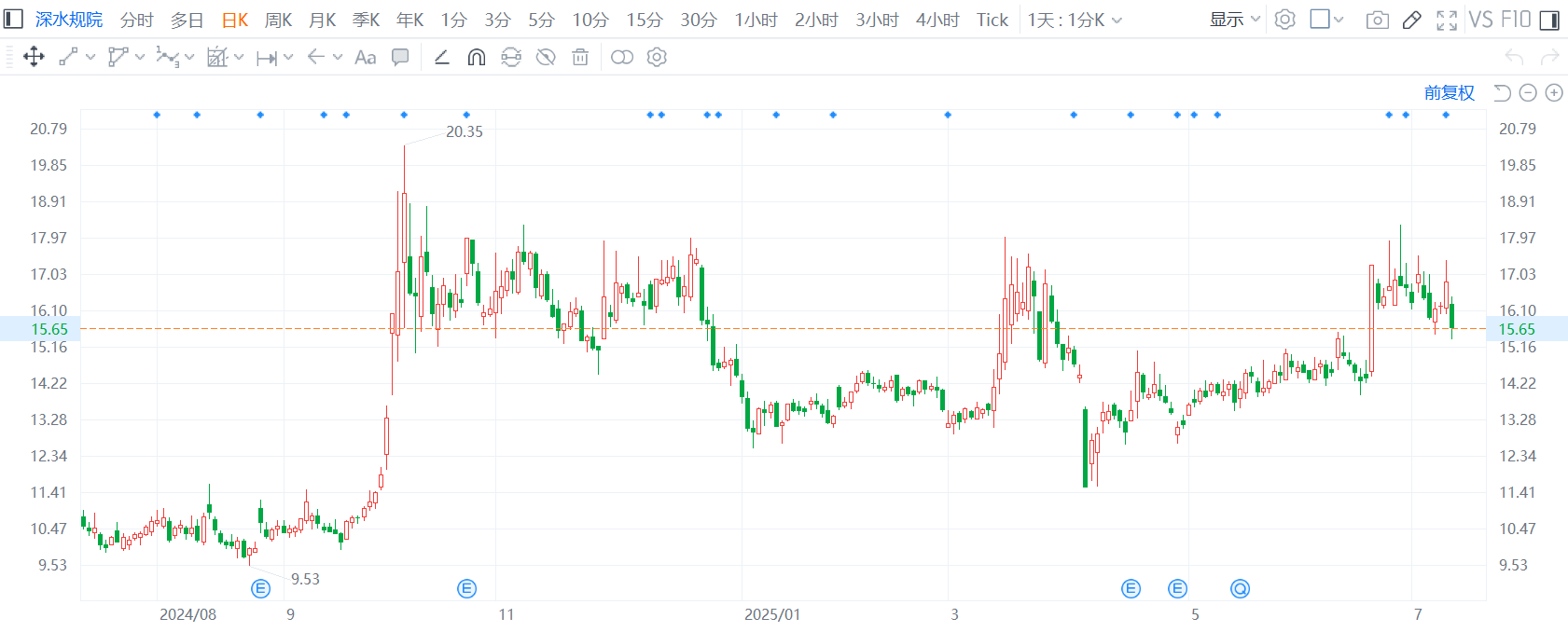1568x632 pixels.
Task: Open the 1天:1分K period dropdown
Action: pos(1075,20)
